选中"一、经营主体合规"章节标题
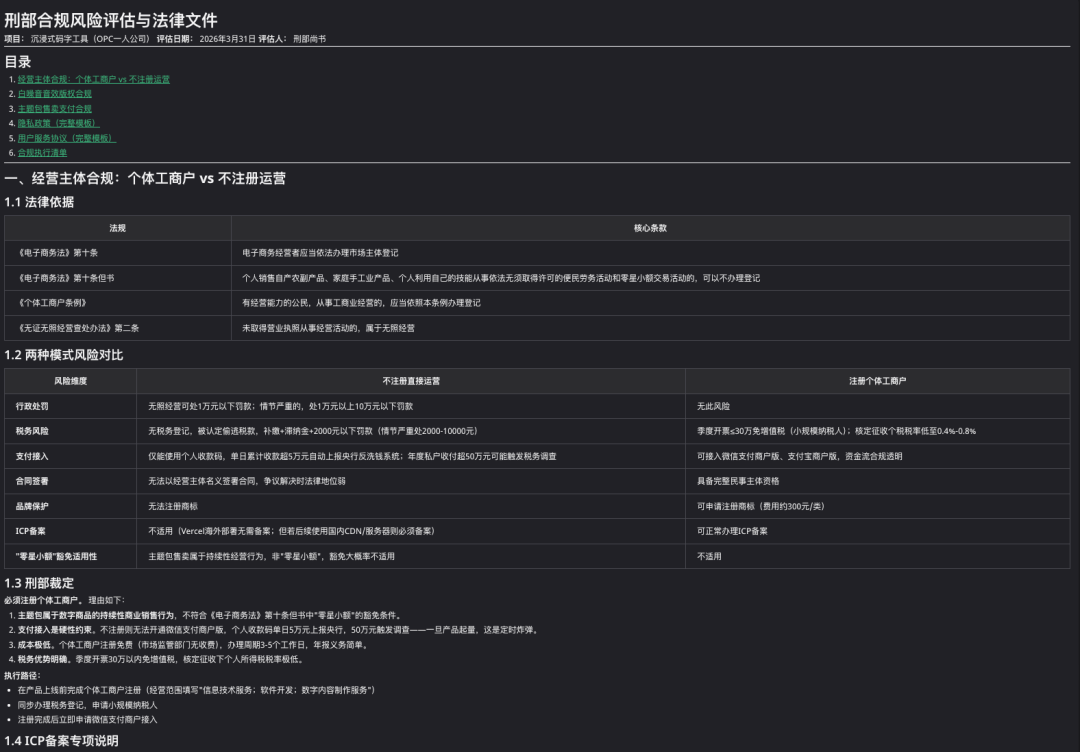Image resolution: width=1080 pixels, height=752 pixels. [146, 179]
